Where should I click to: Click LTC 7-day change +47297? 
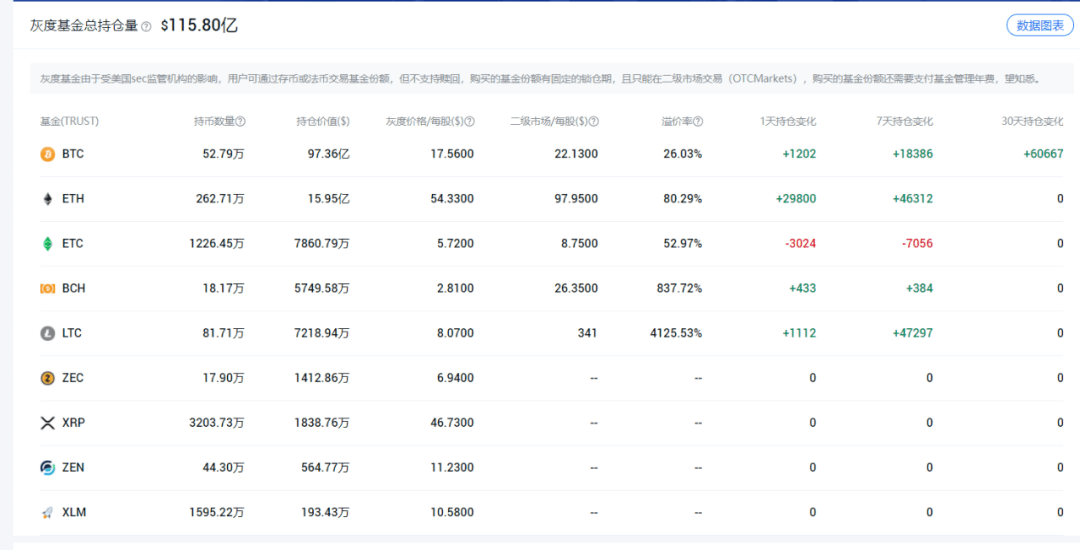click(x=913, y=332)
